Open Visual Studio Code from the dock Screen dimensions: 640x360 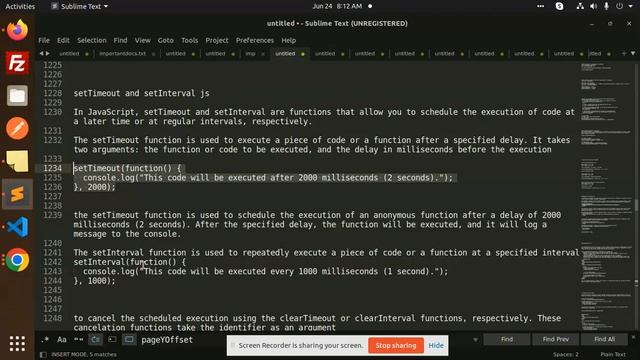(x=17, y=227)
